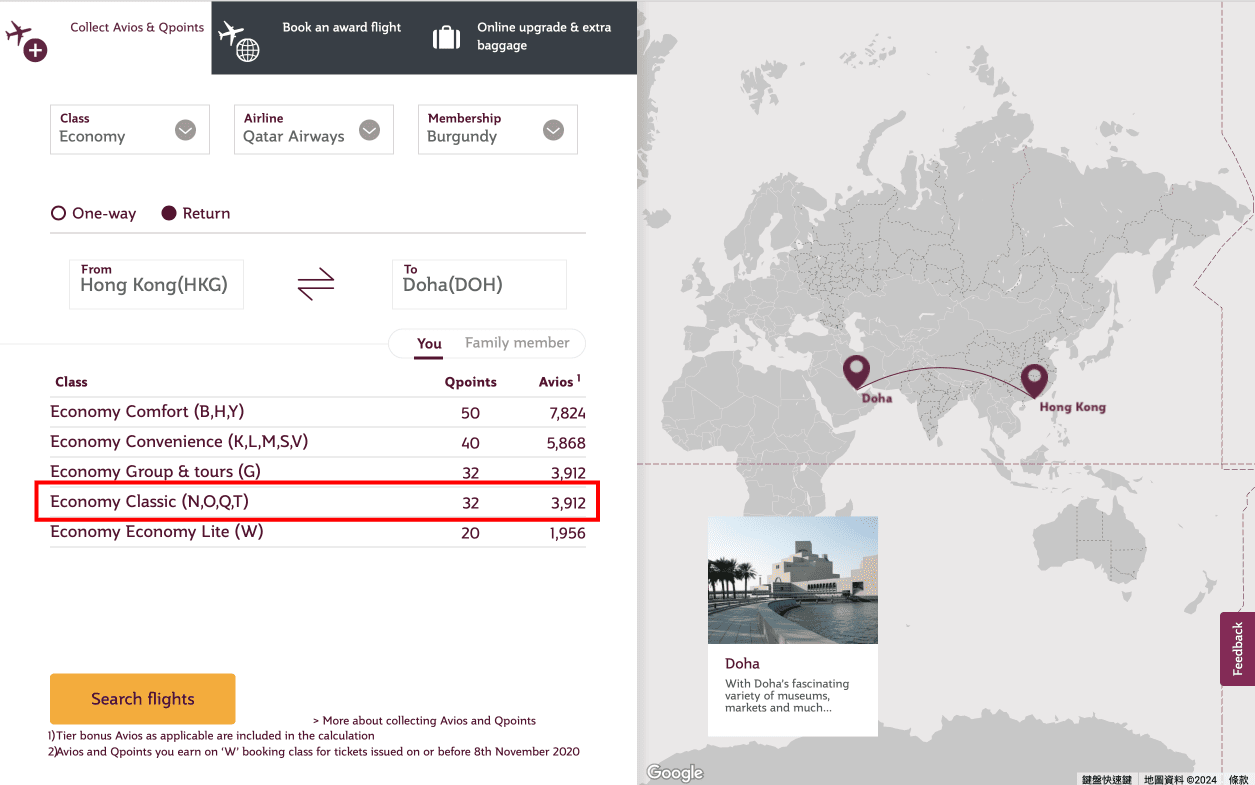Image resolution: width=1255 pixels, height=785 pixels.
Task: Click the Collect Avios plane-plus icon
Action: (x=26, y=40)
